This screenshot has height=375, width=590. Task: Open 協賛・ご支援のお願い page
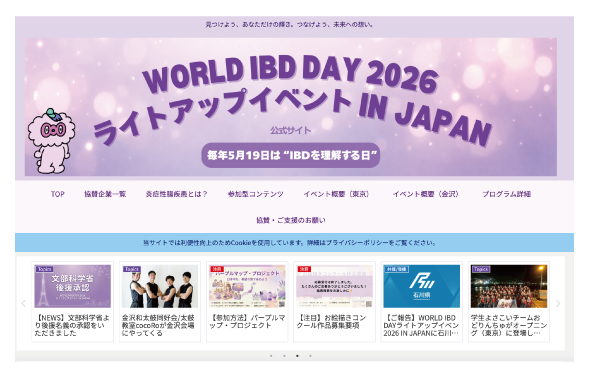(291, 220)
